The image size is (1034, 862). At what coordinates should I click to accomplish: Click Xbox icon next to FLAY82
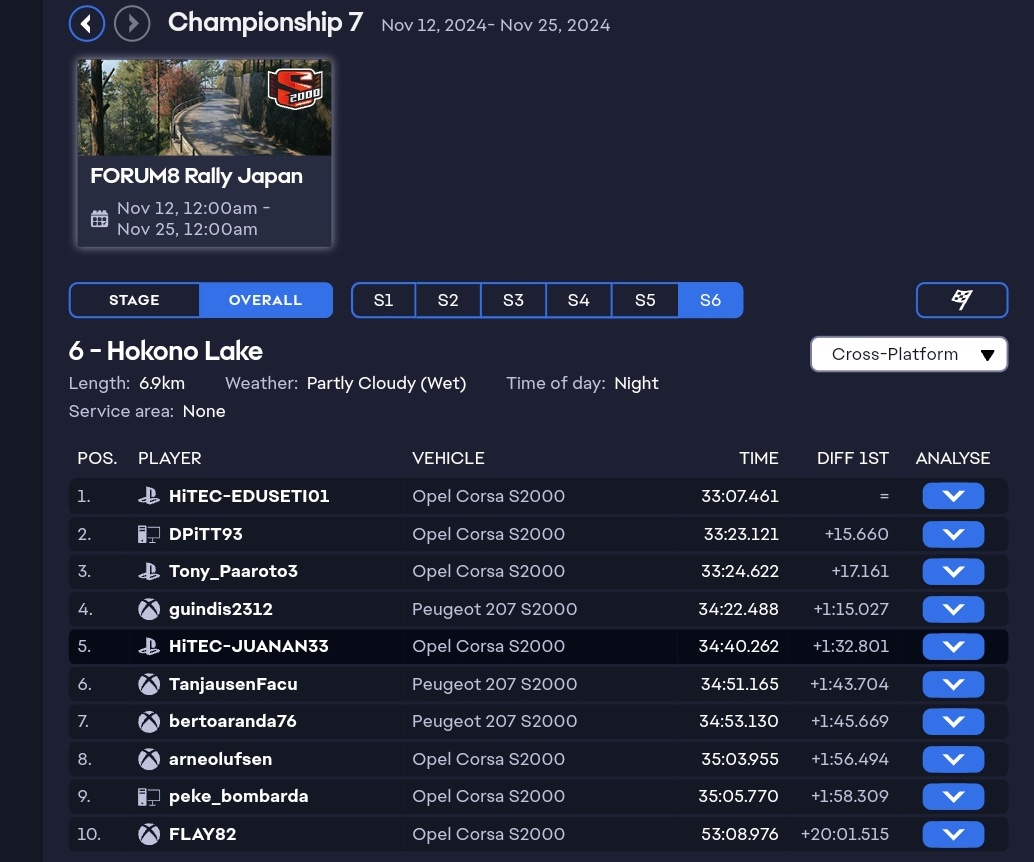[149, 834]
